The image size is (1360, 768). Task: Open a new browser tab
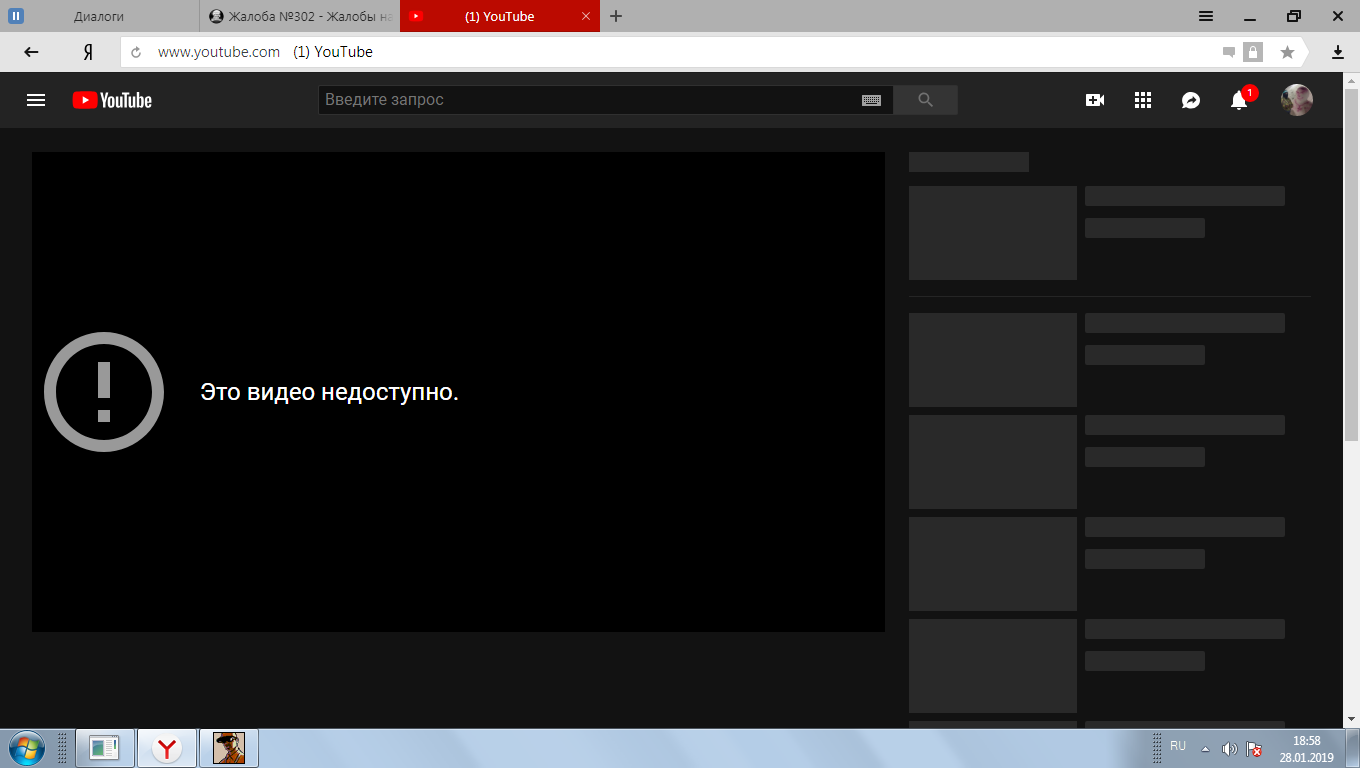pyautogui.click(x=616, y=16)
